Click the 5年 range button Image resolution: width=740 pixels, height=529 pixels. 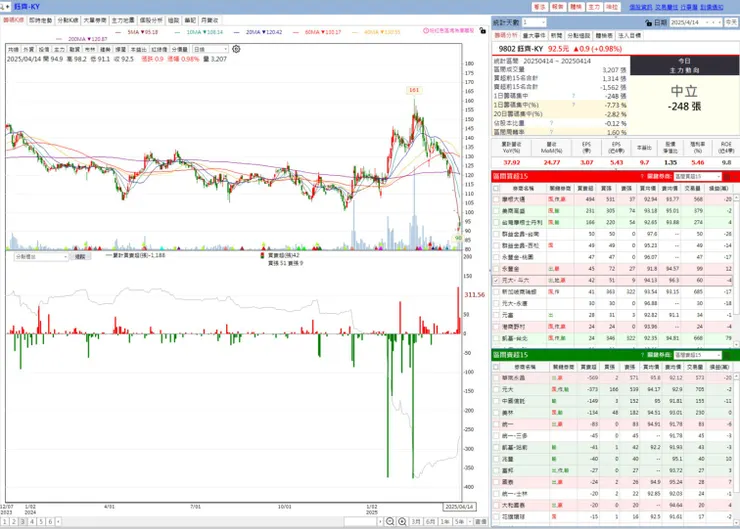pyautogui.click(x=460, y=521)
